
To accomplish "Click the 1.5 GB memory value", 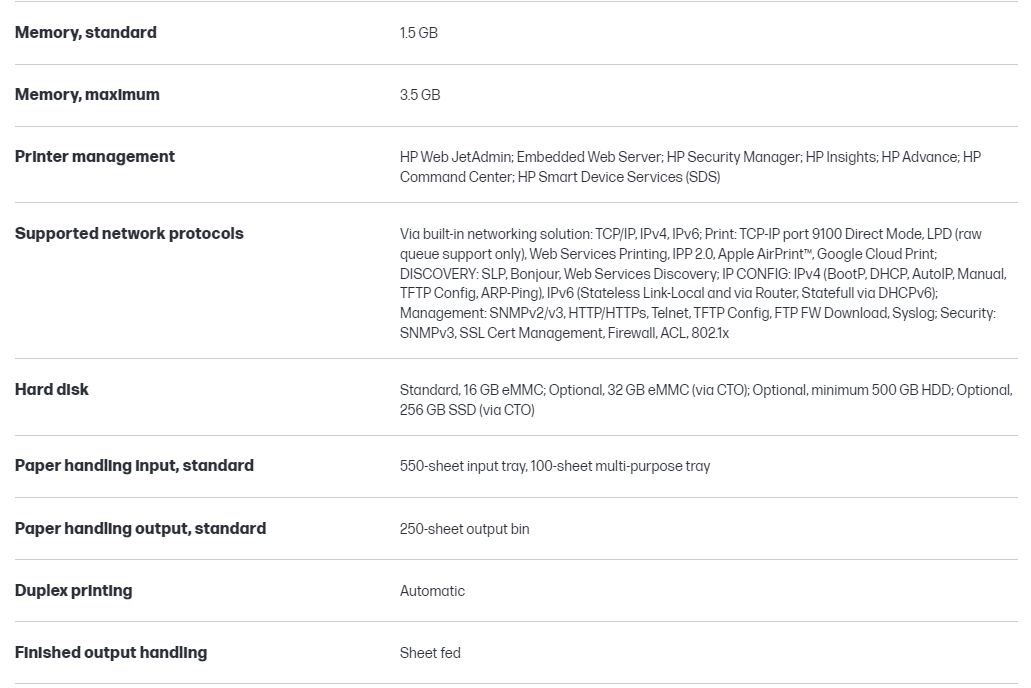I will click(419, 33).
